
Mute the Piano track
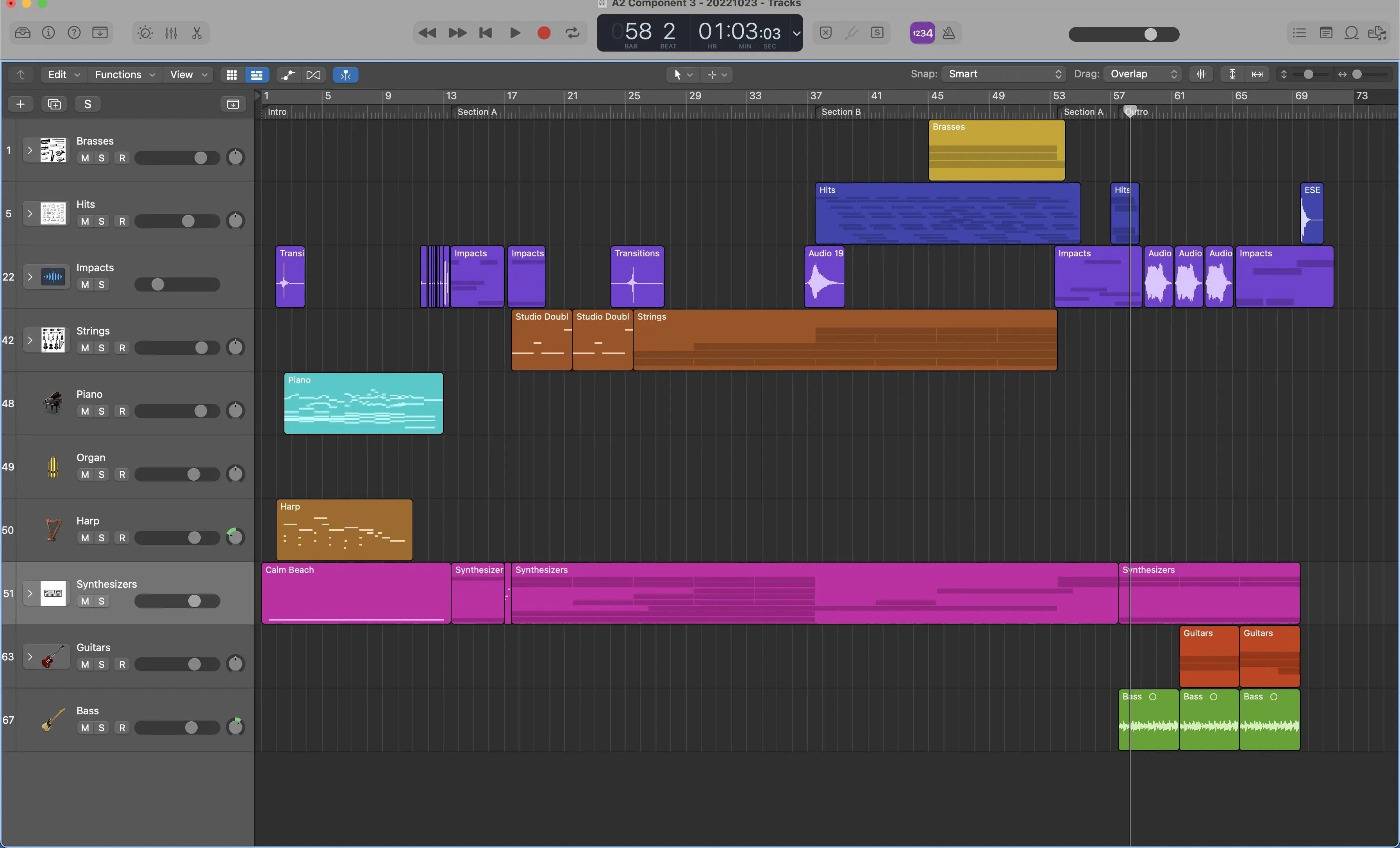coord(85,411)
